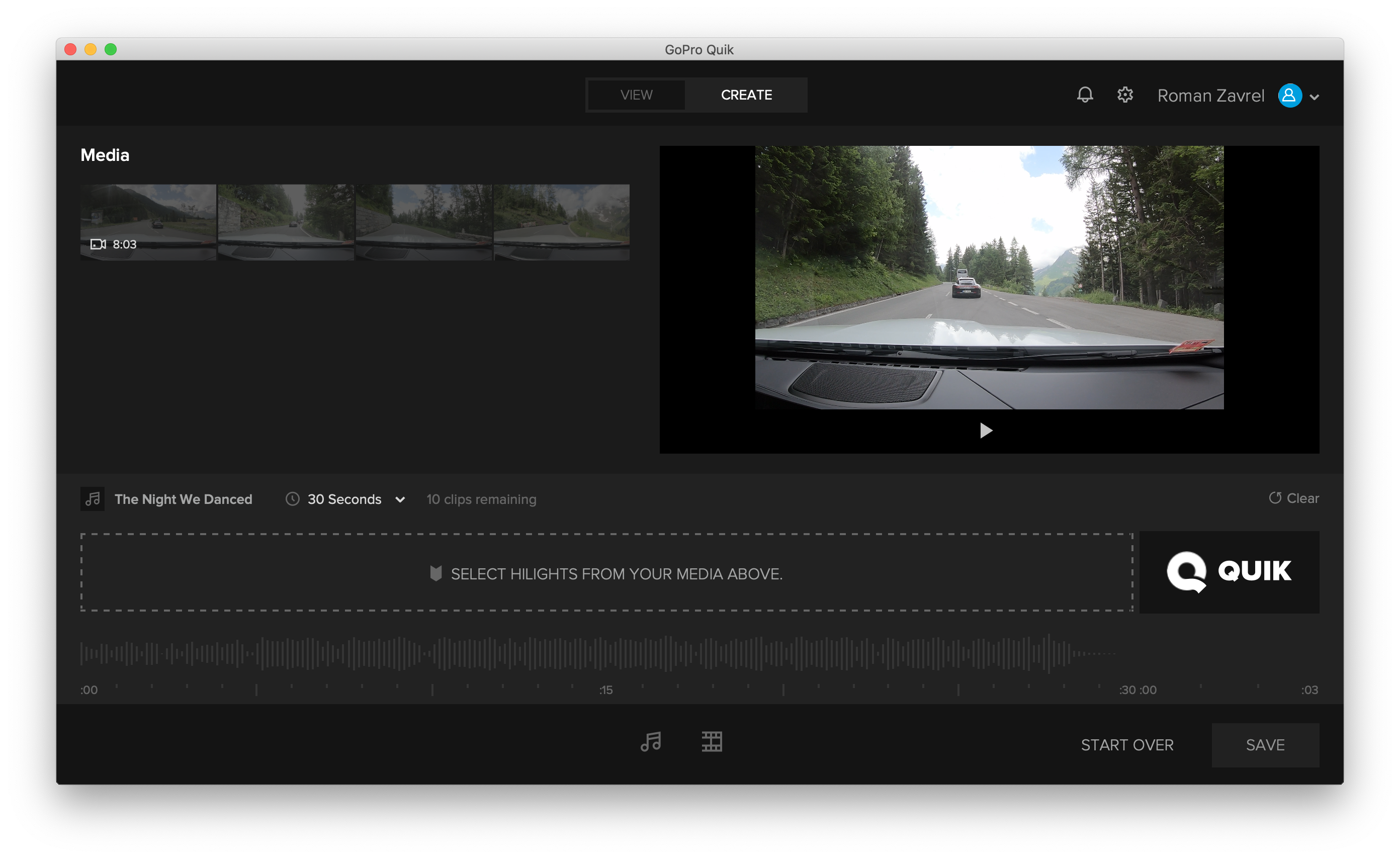Click the audio waveform timeline

click(596, 653)
